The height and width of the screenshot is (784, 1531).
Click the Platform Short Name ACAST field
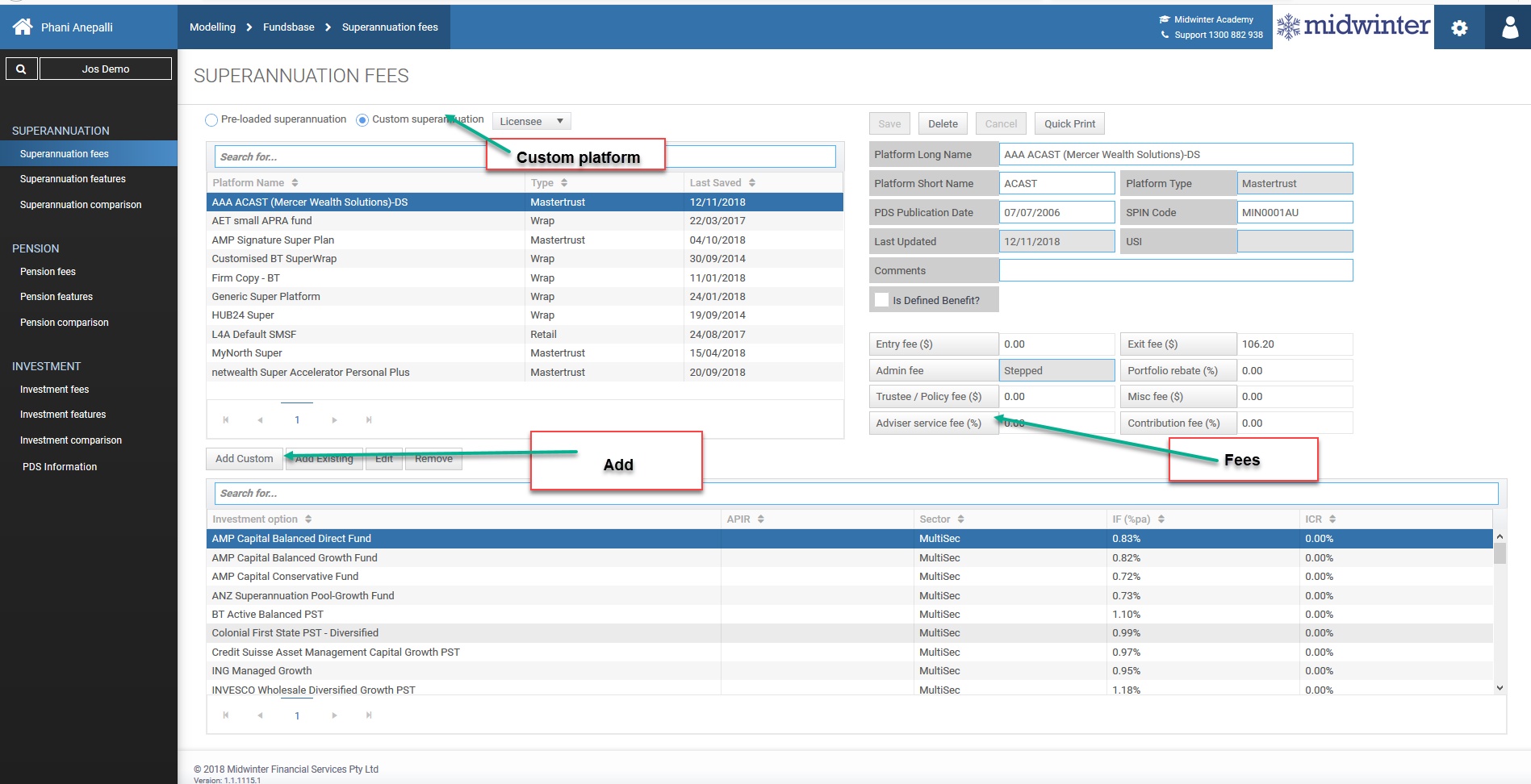[x=1056, y=183]
